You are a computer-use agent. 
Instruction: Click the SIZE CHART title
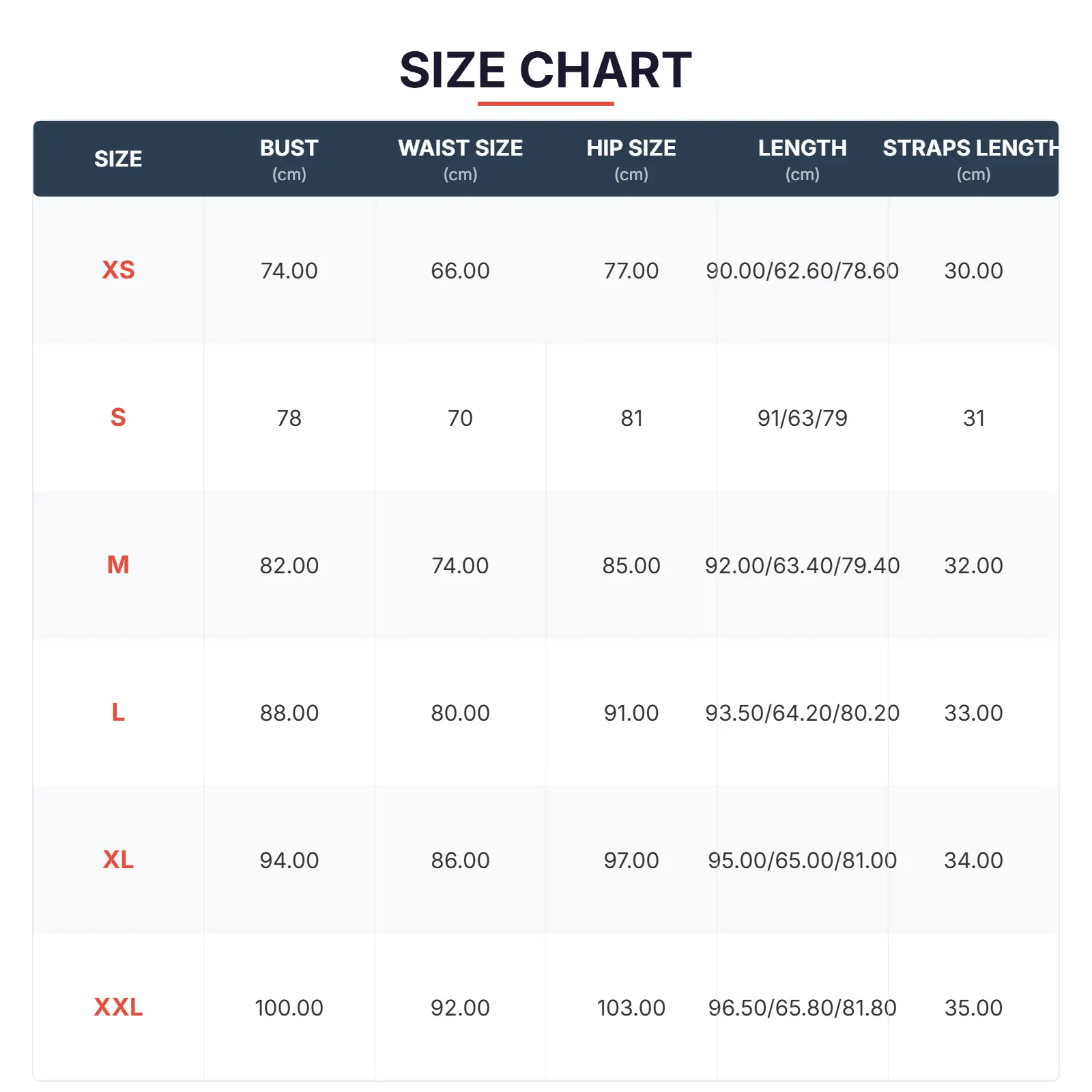(545, 70)
